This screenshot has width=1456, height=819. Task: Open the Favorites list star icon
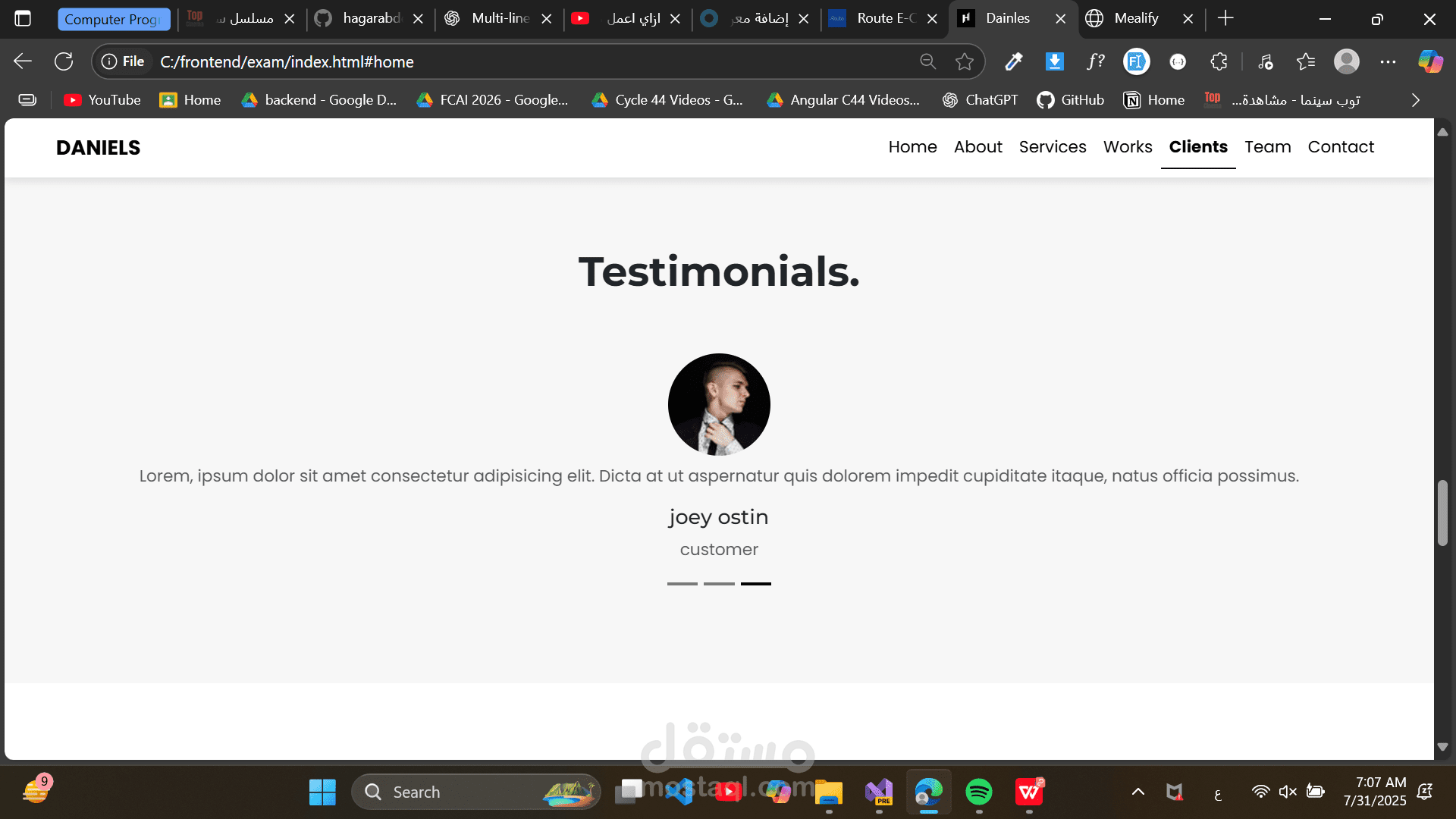click(1306, 61)
